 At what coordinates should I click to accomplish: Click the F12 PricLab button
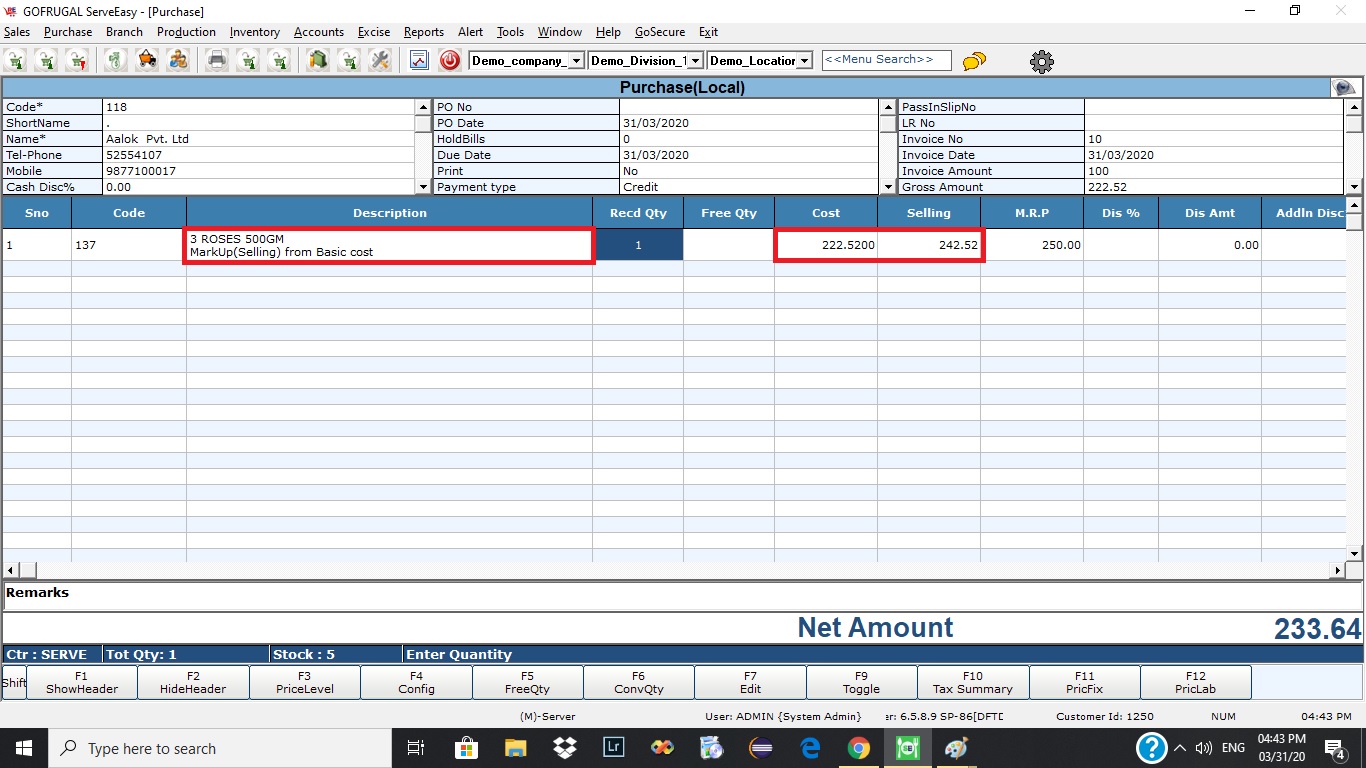1196,683
